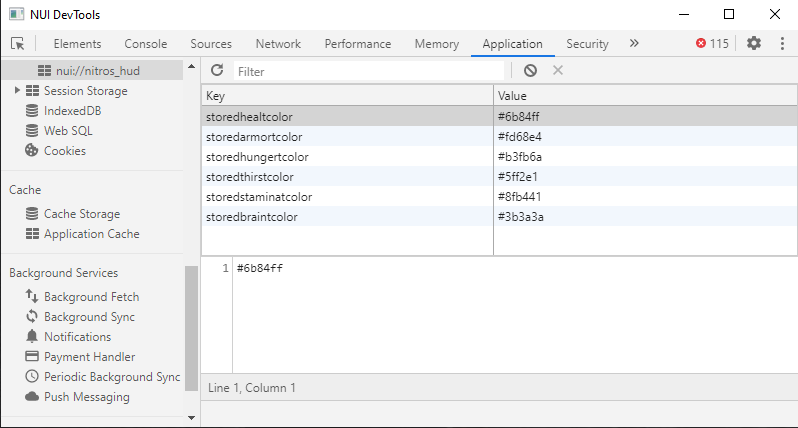This screenshot has height=428, width=798.
Task: Expand the Session Storage tree node
Action: point(17,91)
